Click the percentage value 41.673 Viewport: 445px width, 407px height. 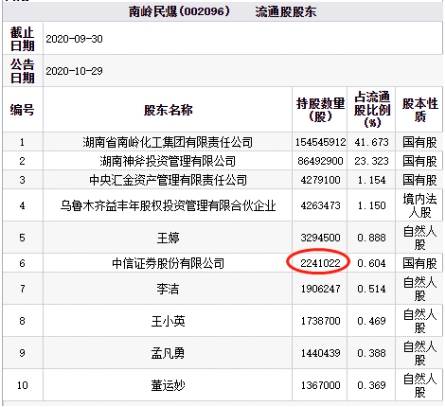coord(372,142)
